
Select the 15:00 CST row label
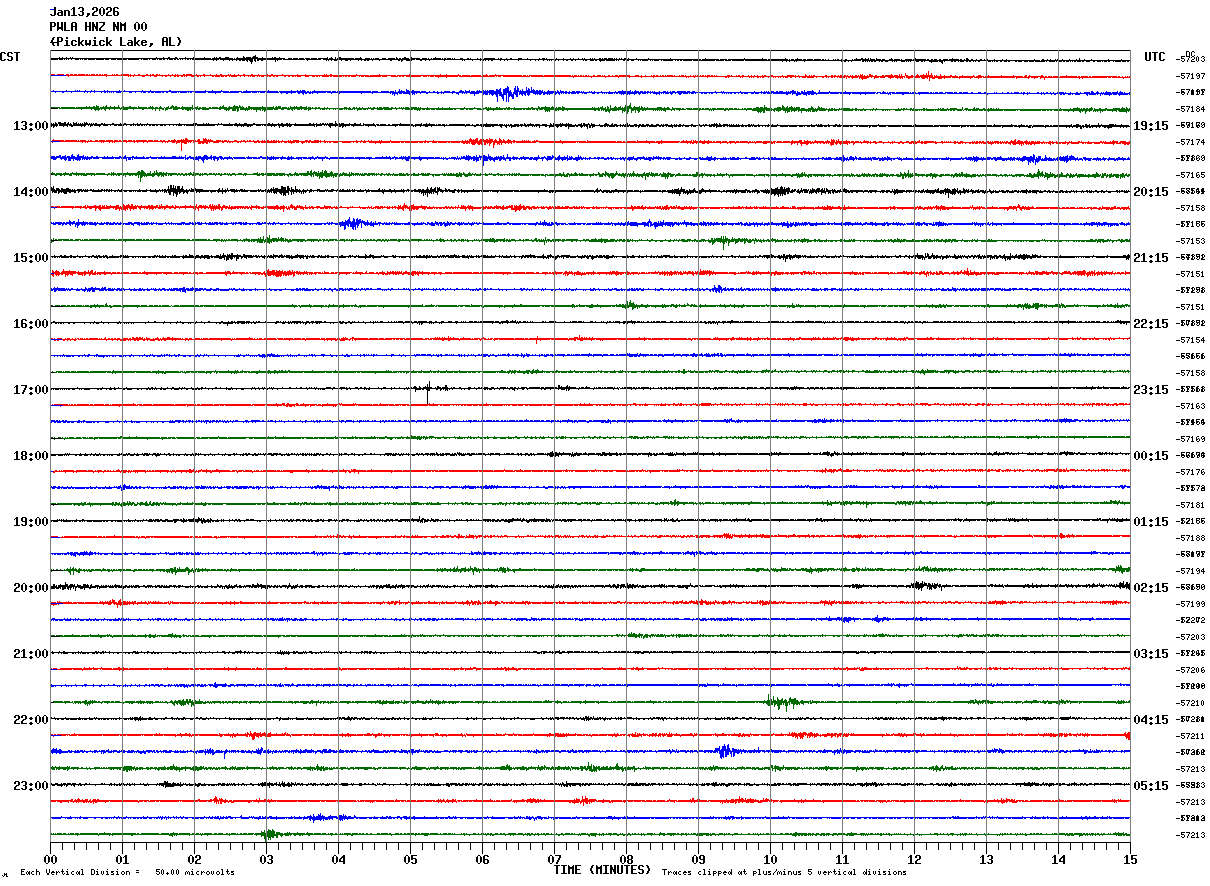[30, 258]
